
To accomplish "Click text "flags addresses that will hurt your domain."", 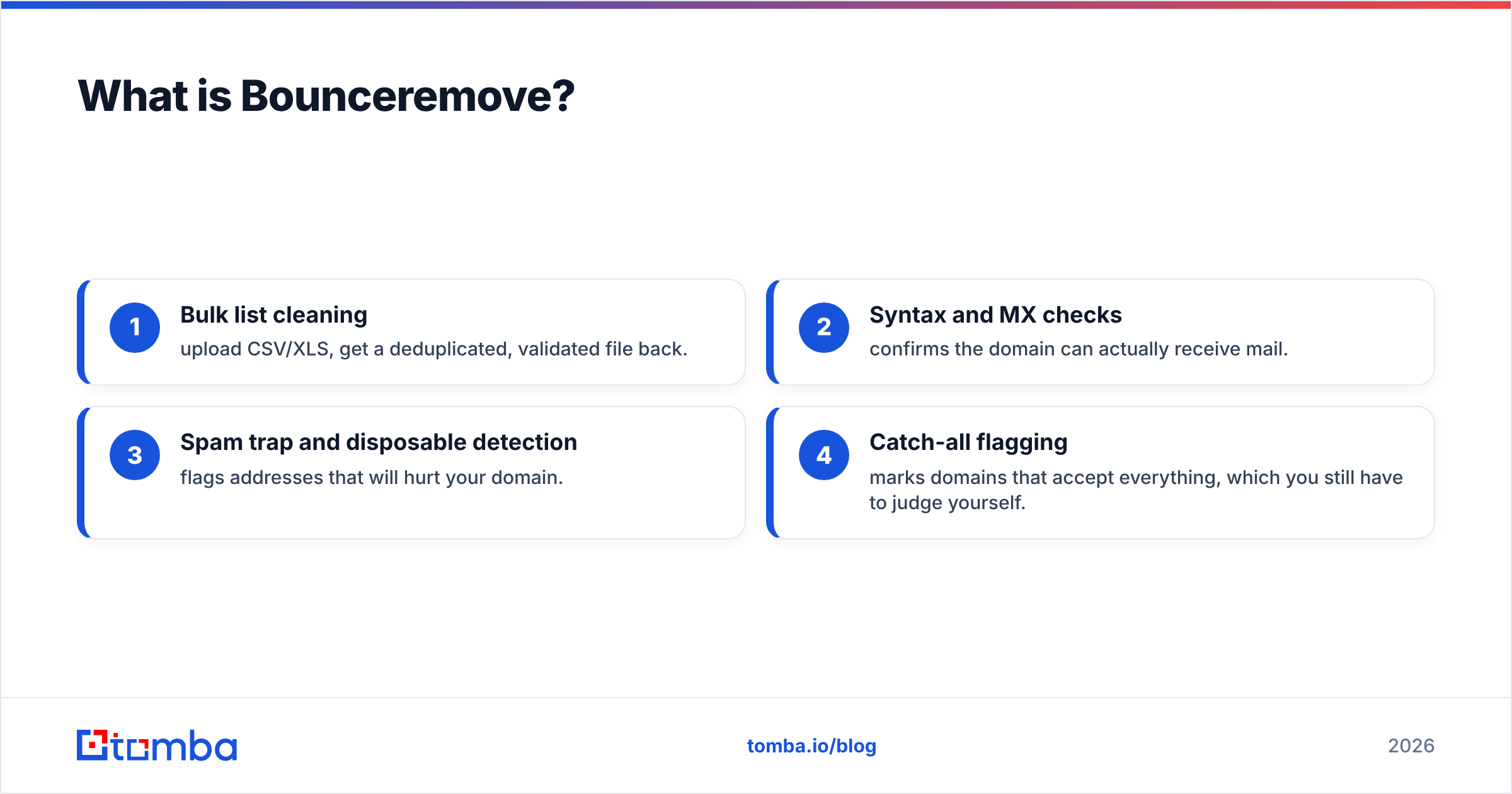I will (372, 478).
